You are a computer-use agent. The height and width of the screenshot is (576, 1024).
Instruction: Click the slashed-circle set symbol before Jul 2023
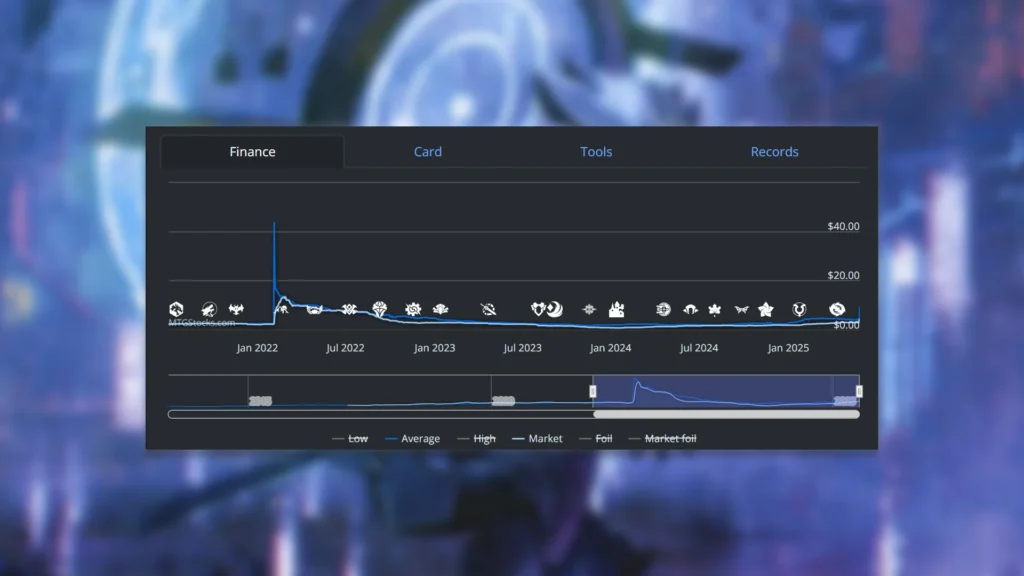pos(488,309)
